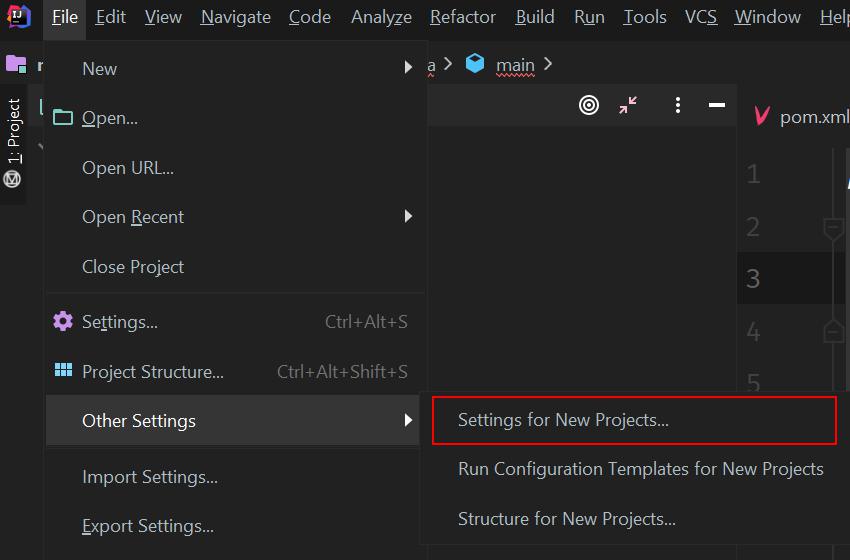Expand the New submenu arrow
The height and width of the screenshot is (560, 850).
click(408, 67)
